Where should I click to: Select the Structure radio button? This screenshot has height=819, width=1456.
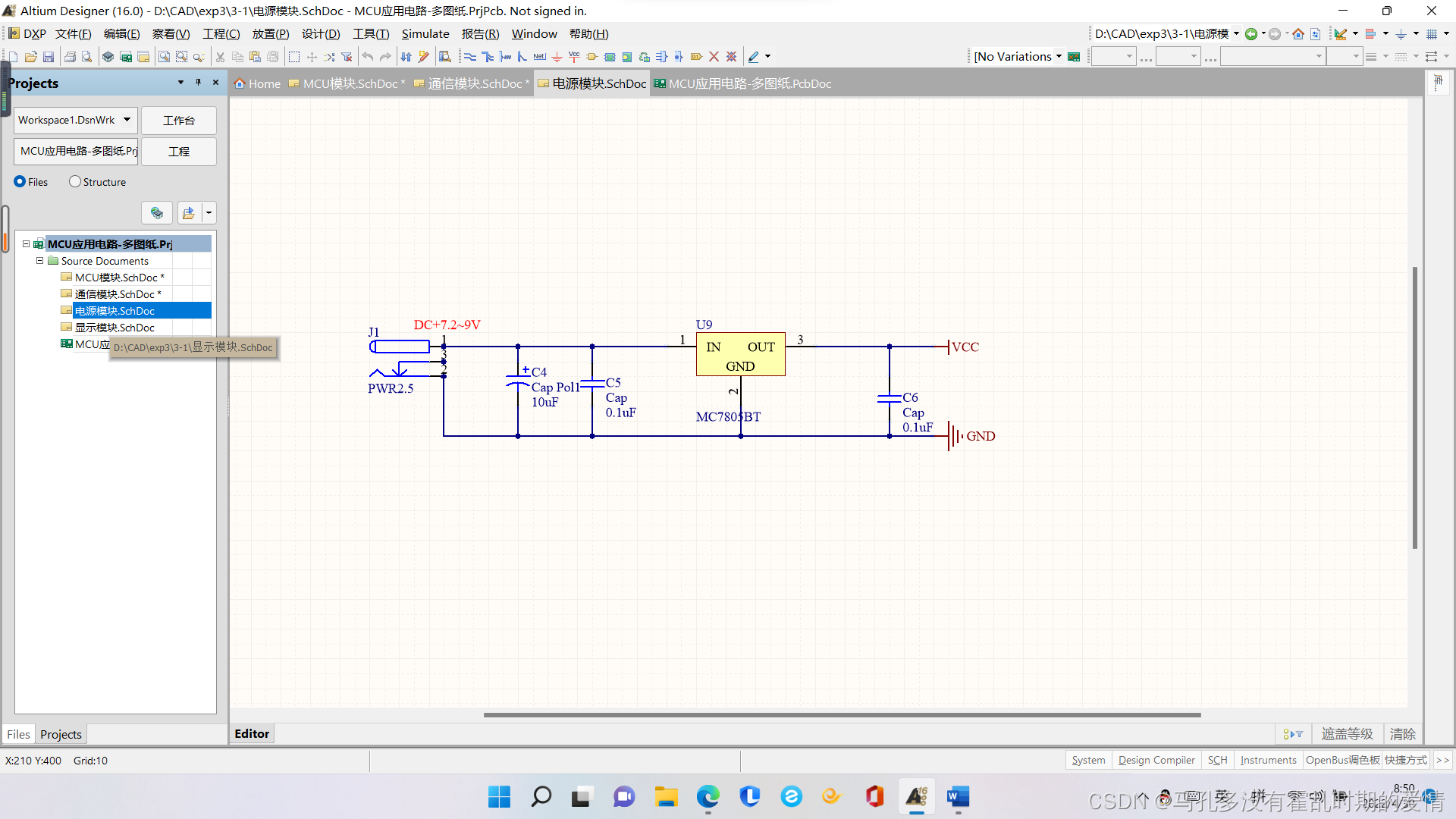[75, 182]
